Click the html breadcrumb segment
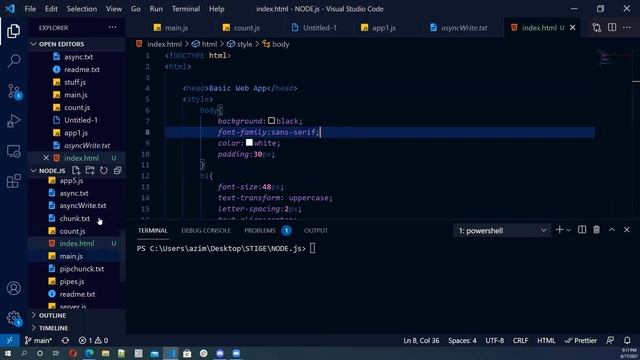The image size is (640, 360). [204, 44]
